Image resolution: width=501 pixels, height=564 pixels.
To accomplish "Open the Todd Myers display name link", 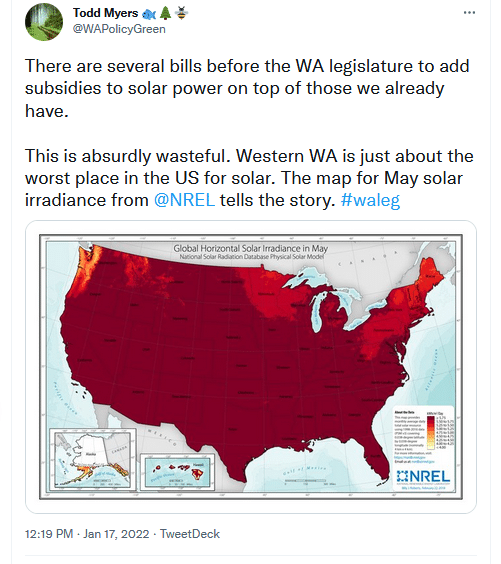I will click(105, 13).
